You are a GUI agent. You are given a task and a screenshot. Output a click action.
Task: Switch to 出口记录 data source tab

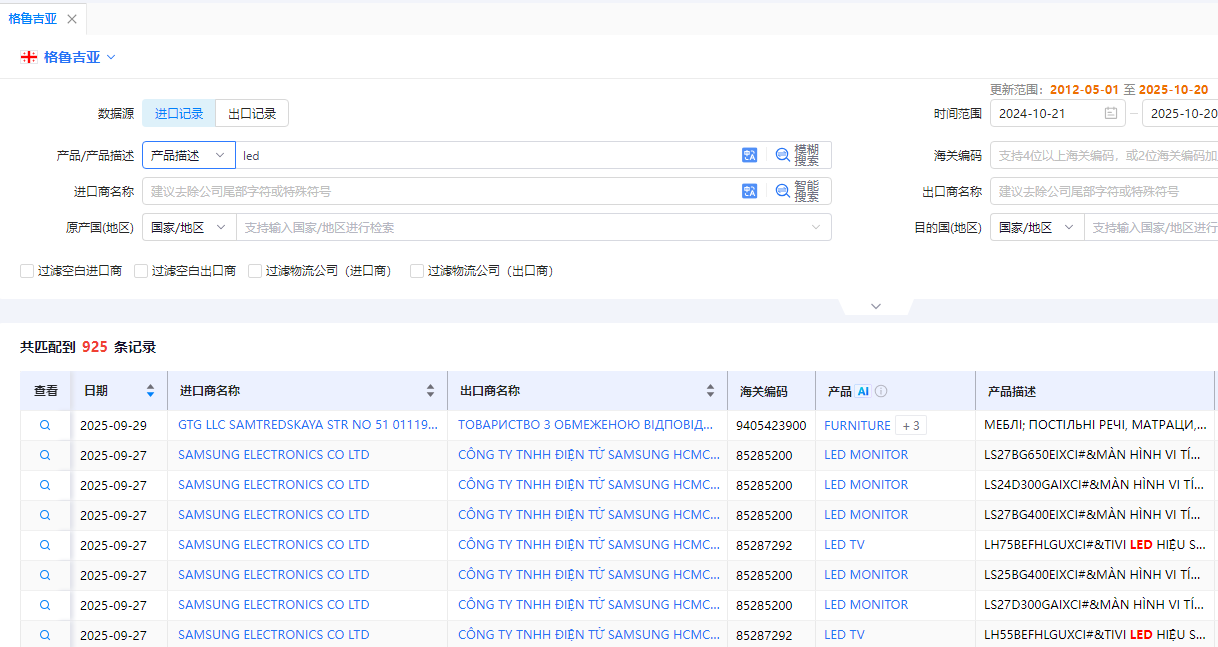point(252,114)
